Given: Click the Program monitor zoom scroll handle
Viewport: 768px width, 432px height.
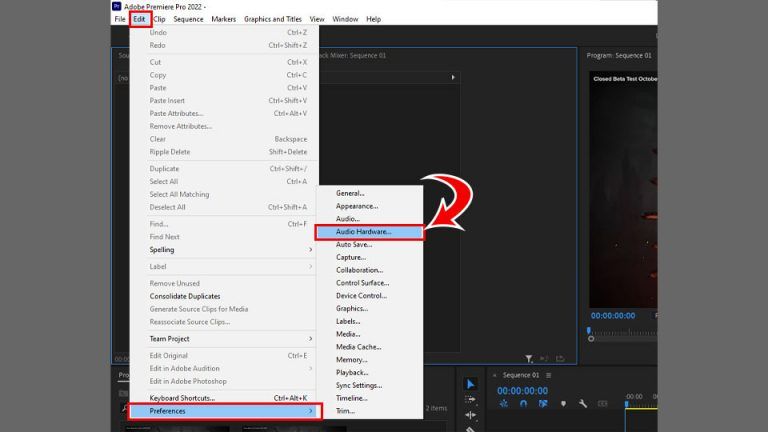Looking at the screenshot, I should coord(591,339).
